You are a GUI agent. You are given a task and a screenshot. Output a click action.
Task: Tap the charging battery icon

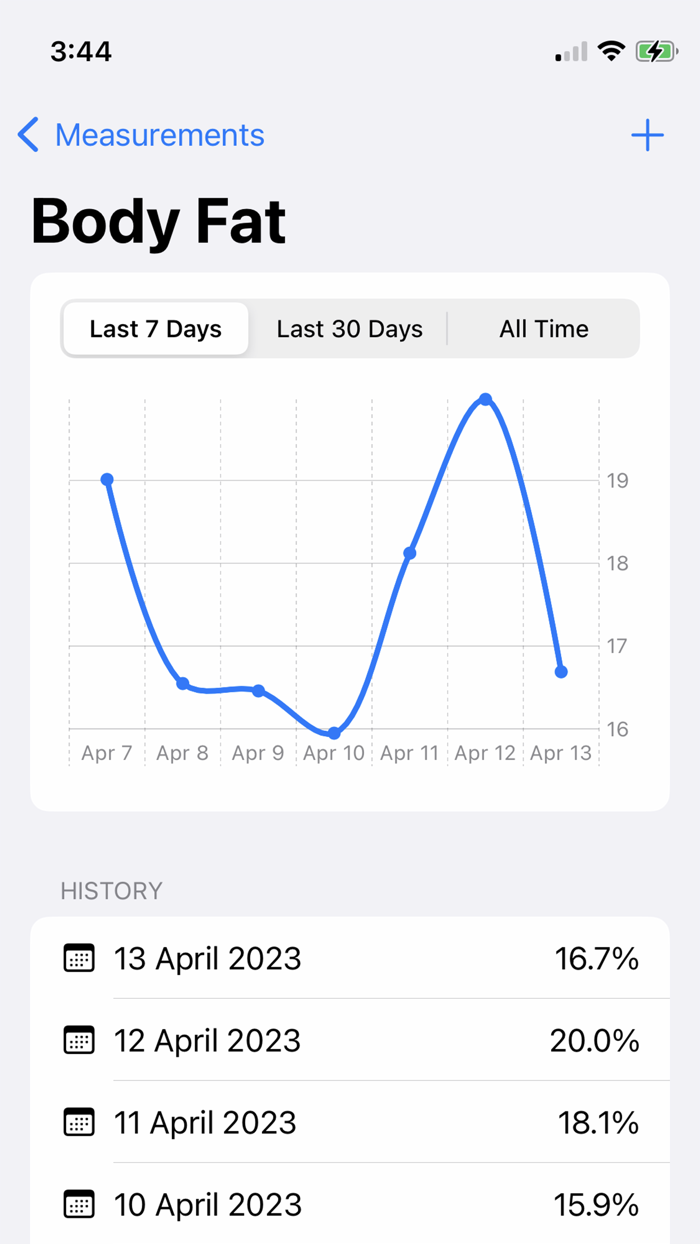tap(657, 51)
